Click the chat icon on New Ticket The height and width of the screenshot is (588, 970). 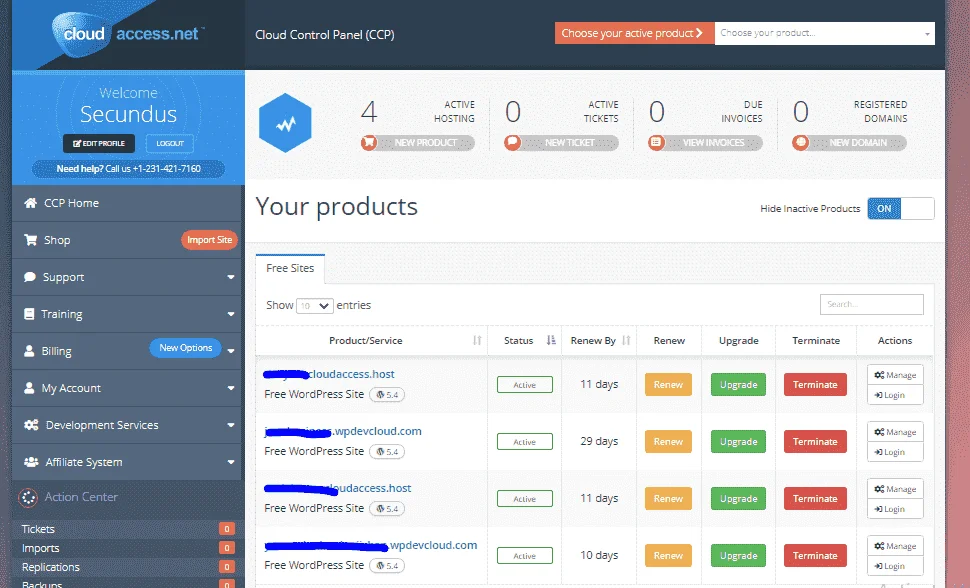[512, 143]
